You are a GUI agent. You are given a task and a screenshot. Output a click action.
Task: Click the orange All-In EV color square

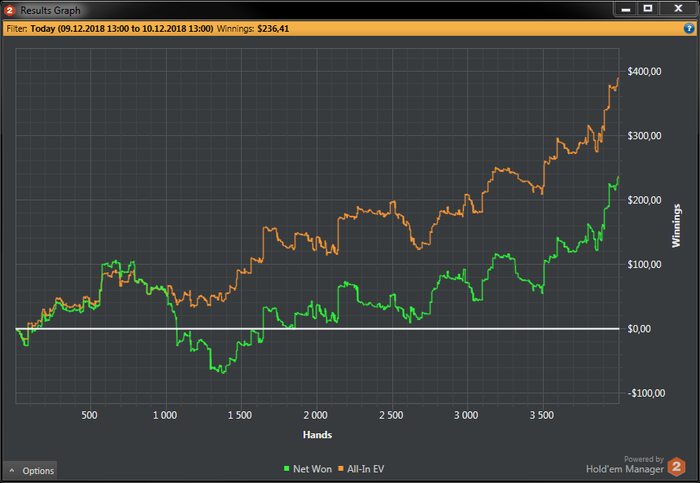(x=341, y=469)
